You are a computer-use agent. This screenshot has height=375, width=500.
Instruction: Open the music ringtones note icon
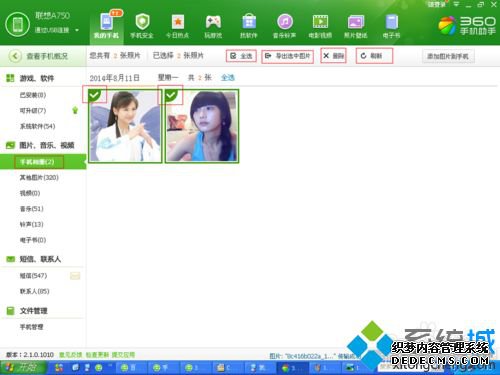coord(285,22)
